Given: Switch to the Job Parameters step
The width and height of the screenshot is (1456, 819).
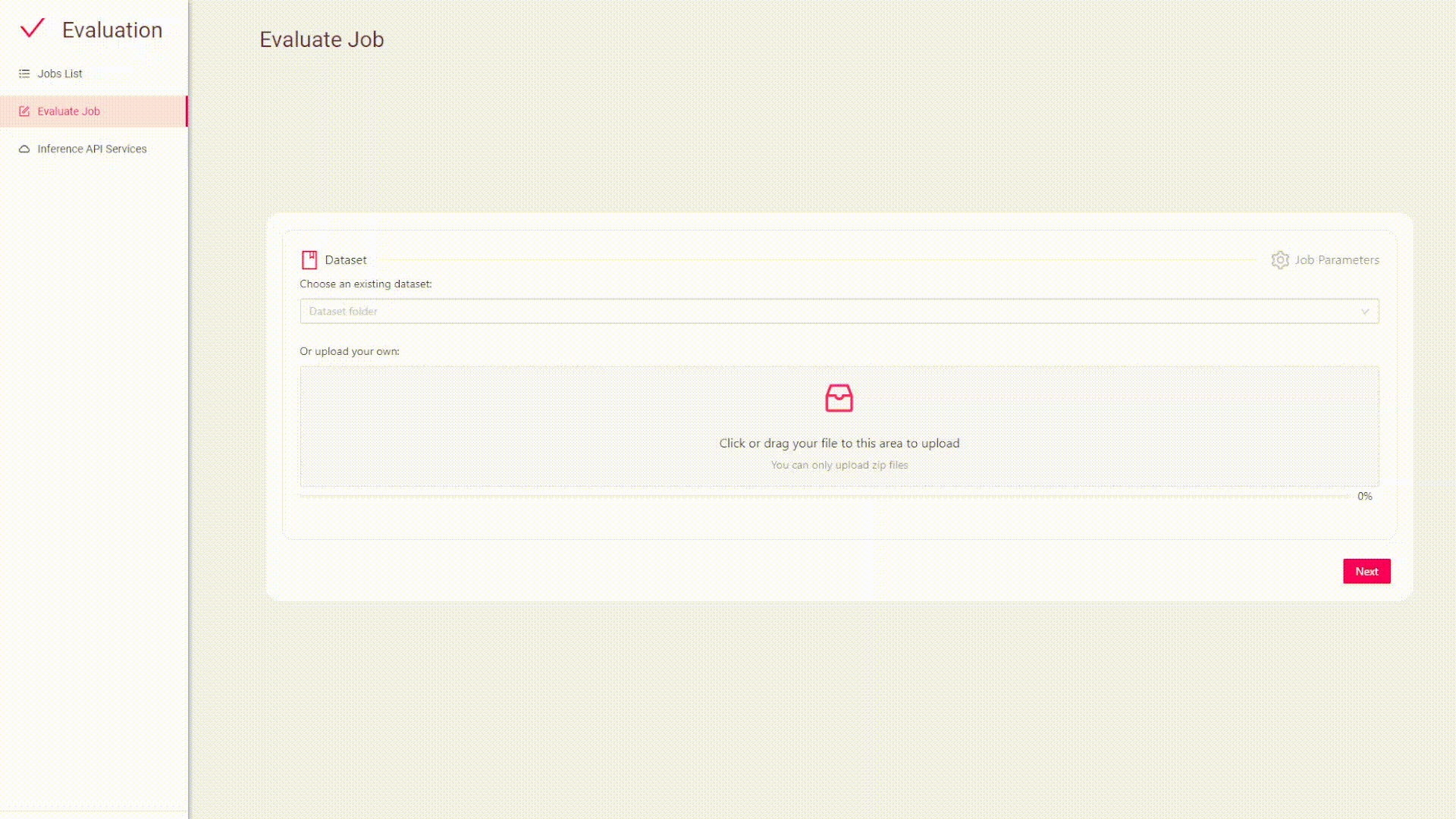Looking at the screenshot, I should coord(1336,260).
